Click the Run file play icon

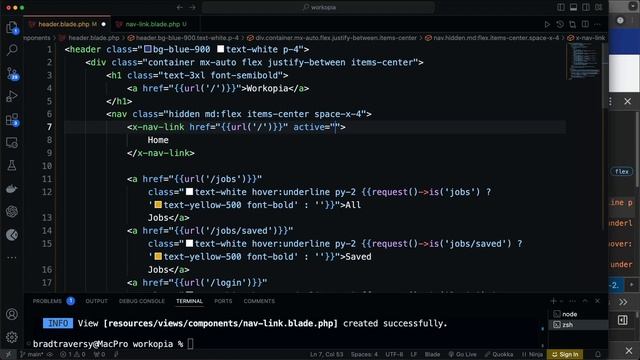547,24
